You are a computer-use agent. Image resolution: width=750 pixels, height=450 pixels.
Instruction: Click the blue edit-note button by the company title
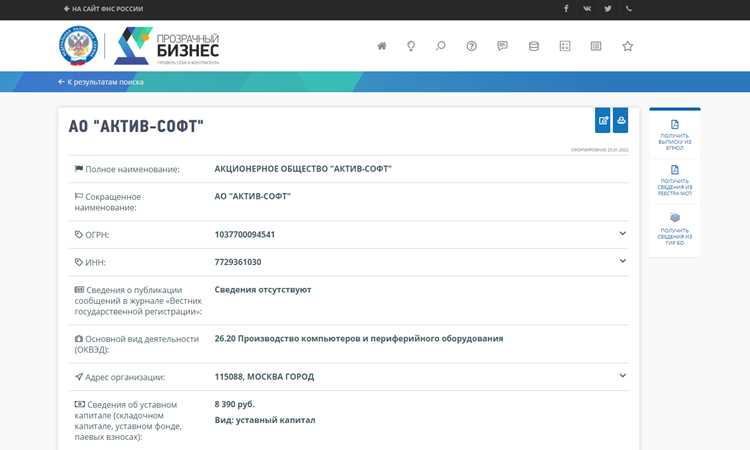coord(603,120)
